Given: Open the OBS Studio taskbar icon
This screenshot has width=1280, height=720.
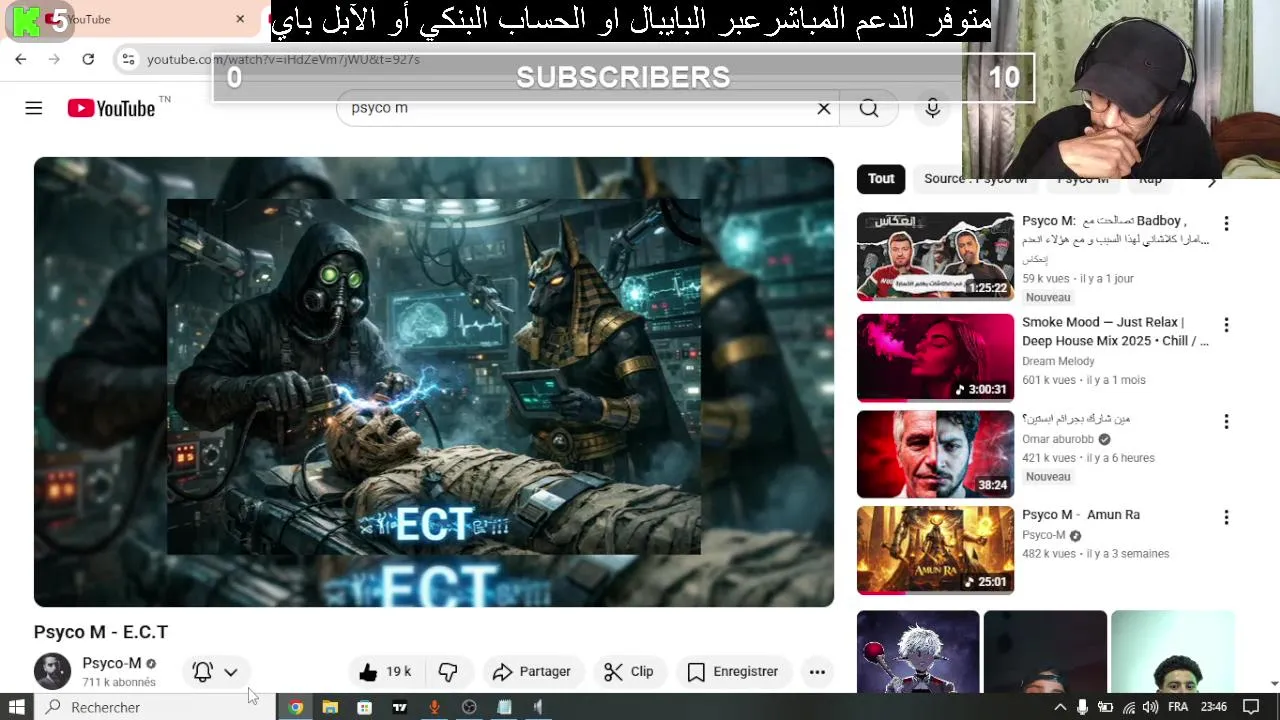Looking at the screenshot, I should tap(469, 707).
